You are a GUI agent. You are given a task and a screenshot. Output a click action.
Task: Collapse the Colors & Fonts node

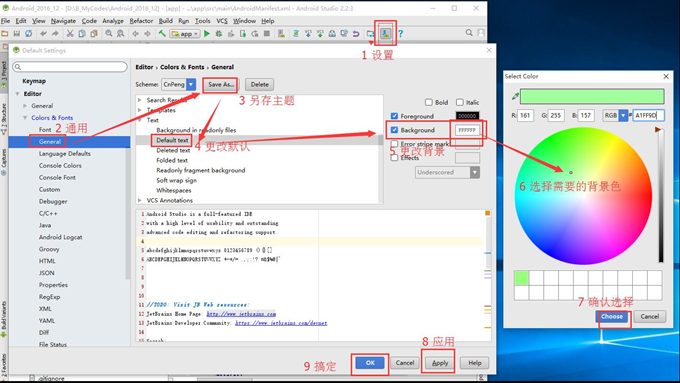tap(25, 118)
